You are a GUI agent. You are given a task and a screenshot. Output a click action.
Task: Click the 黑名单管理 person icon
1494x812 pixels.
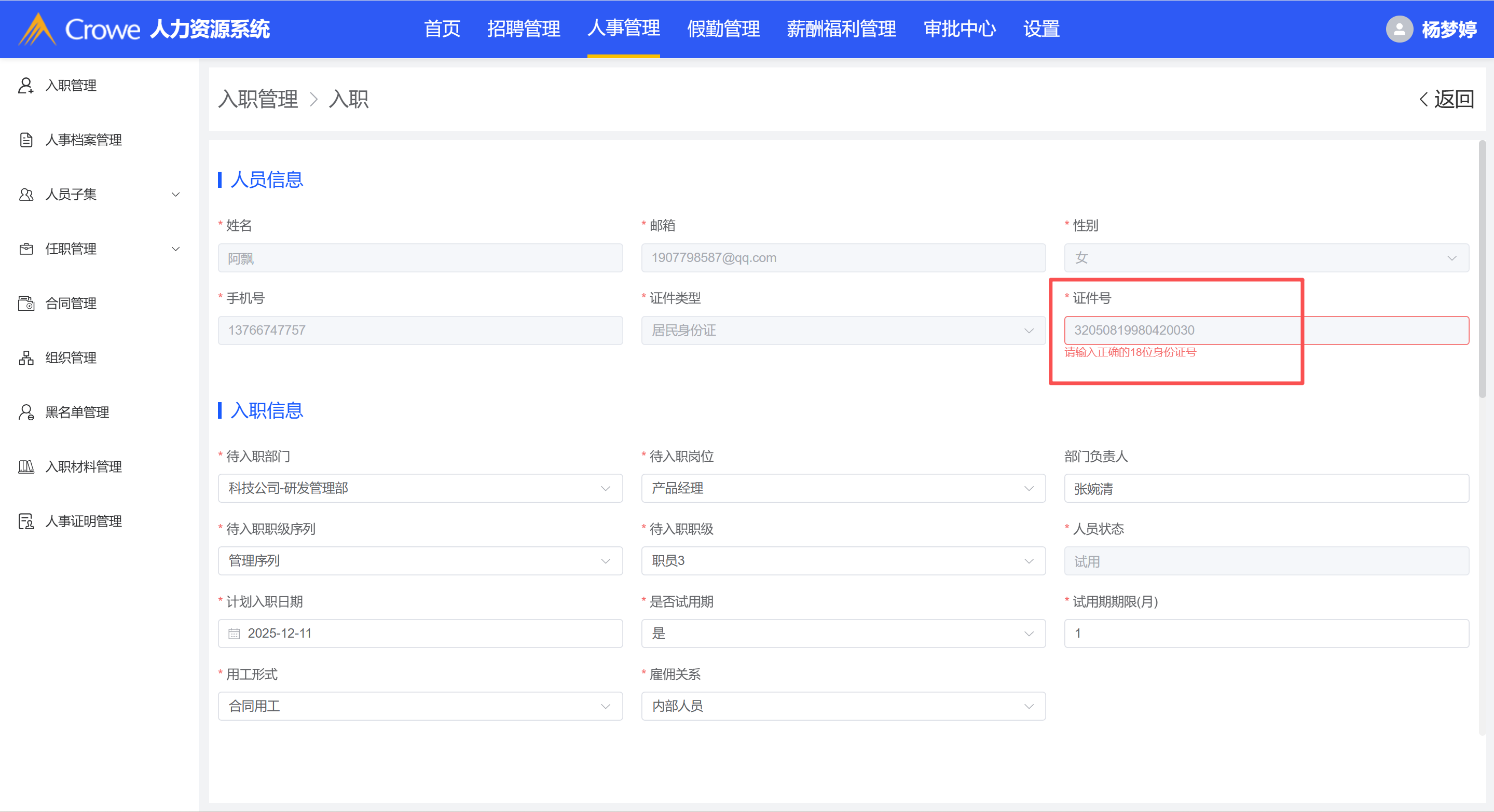[x=25, y=412]
